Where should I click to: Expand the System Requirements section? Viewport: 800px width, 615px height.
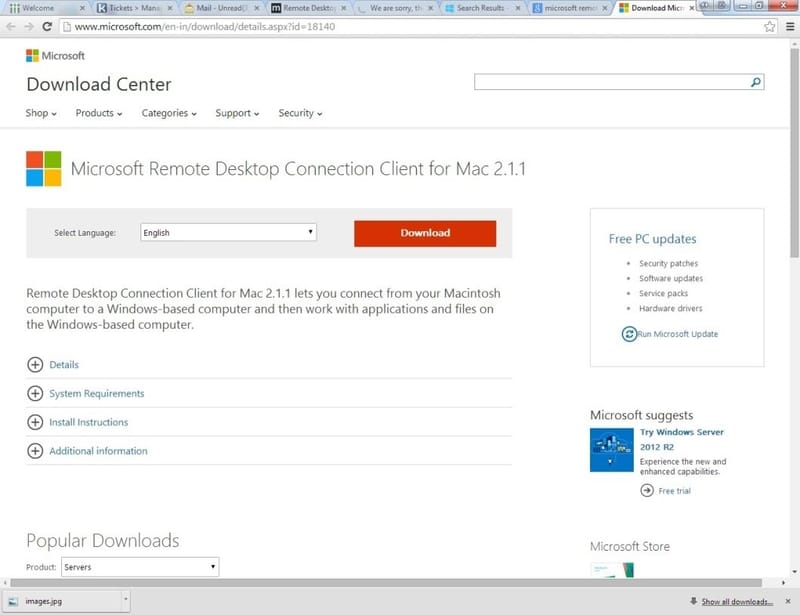coord(35,394)
